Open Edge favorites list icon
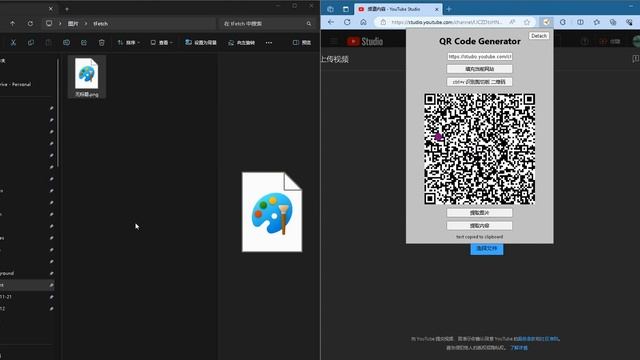The width and height of the screenshot is (640, 360). [596, 22]
